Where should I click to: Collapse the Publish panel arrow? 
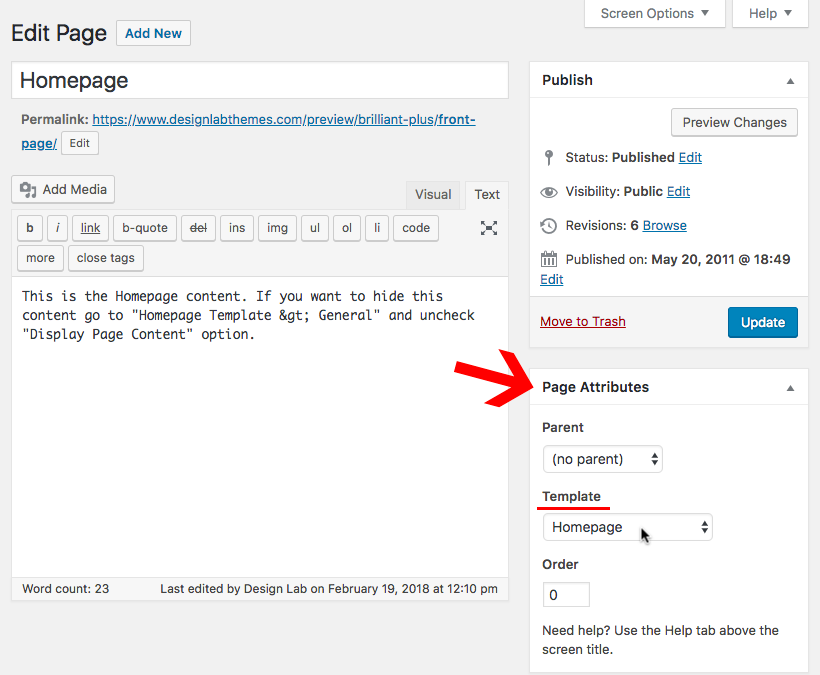coord(790,81)
